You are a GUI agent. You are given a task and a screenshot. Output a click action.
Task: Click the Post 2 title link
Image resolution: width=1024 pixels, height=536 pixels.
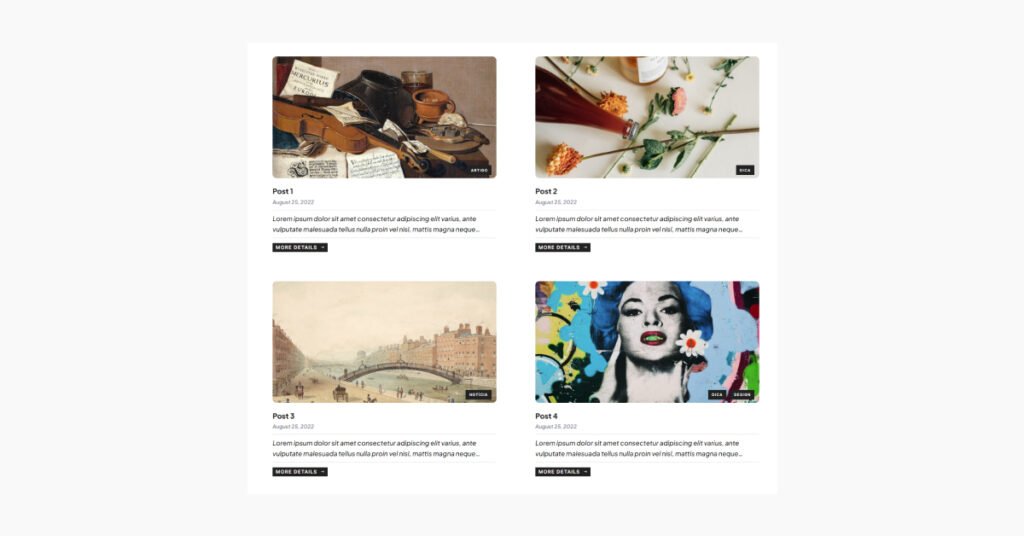(x=546, y=191)
